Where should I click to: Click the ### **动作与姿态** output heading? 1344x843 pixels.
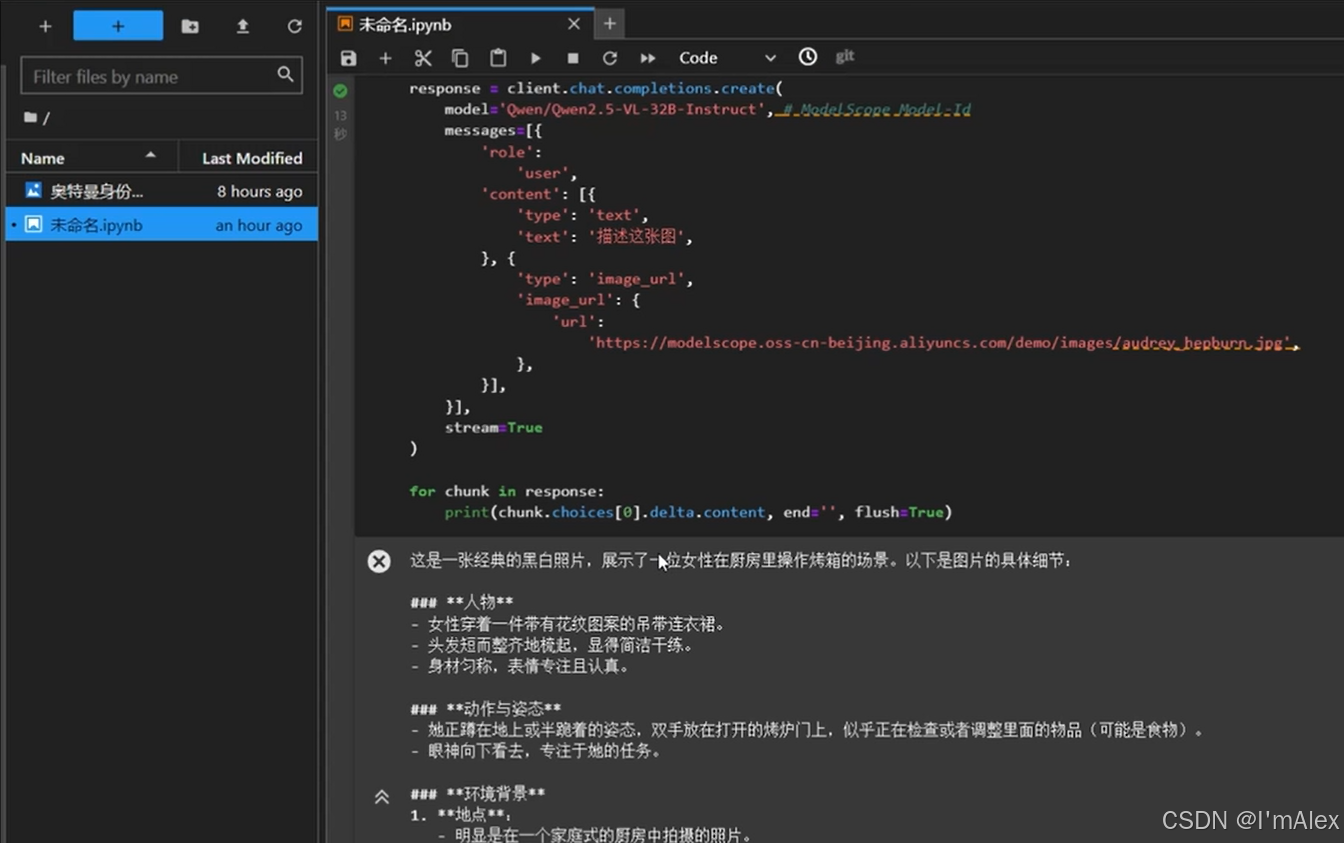coord(486,708)
